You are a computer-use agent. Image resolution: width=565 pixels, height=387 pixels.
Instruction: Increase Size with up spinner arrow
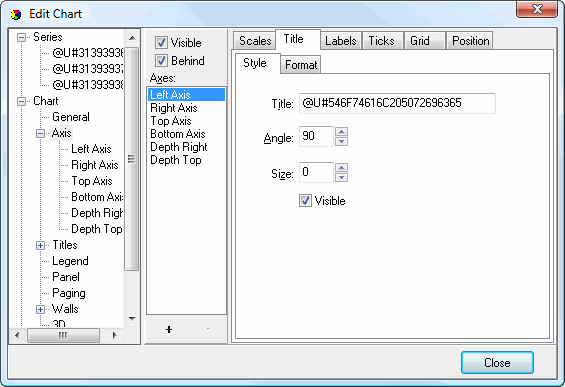(x=341, y=168)
